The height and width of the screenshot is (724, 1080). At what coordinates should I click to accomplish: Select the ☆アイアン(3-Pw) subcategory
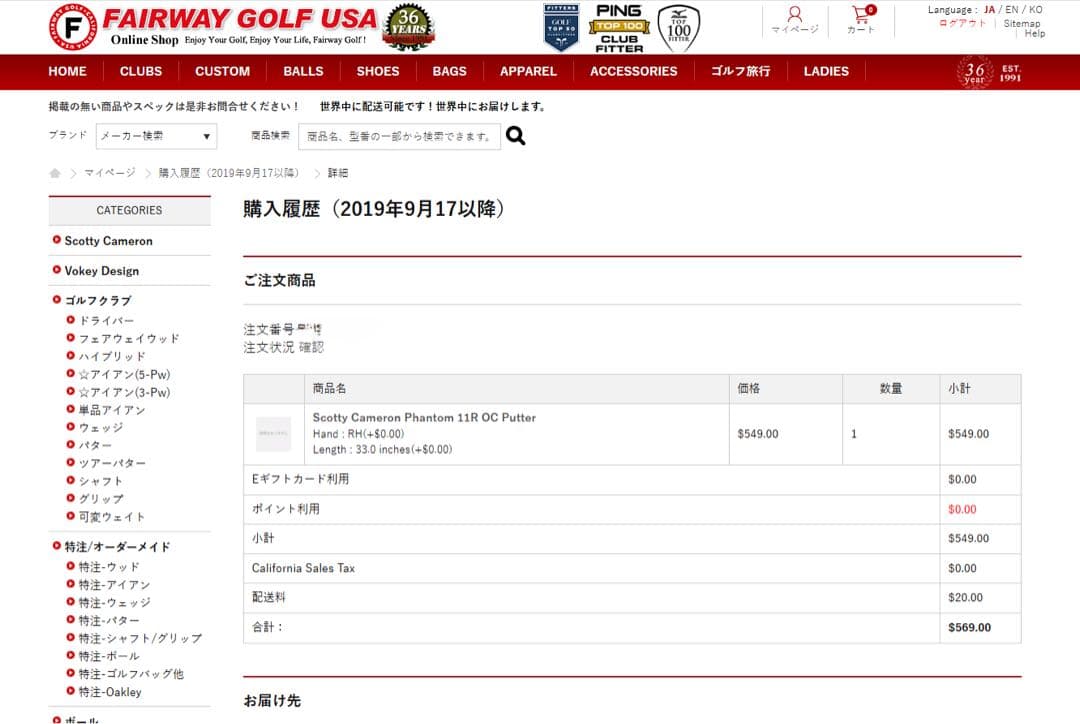coord(124,392)
